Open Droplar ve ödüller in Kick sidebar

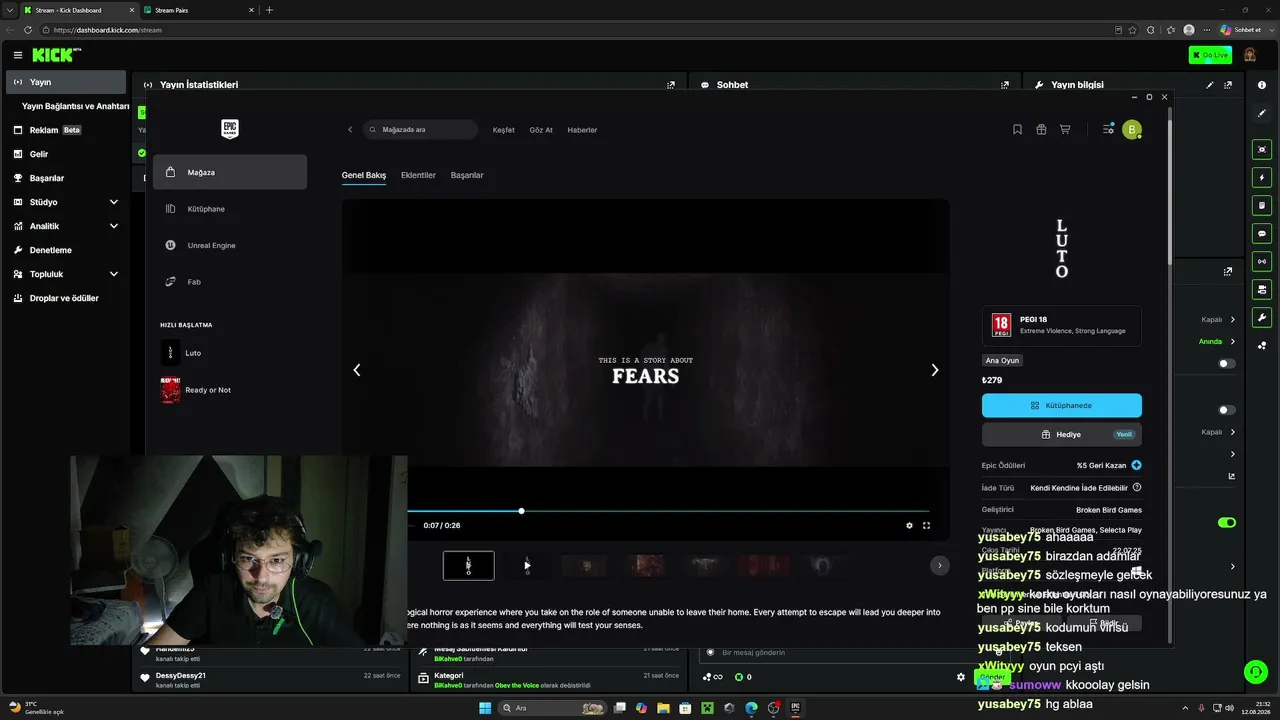tap(66, 298)
